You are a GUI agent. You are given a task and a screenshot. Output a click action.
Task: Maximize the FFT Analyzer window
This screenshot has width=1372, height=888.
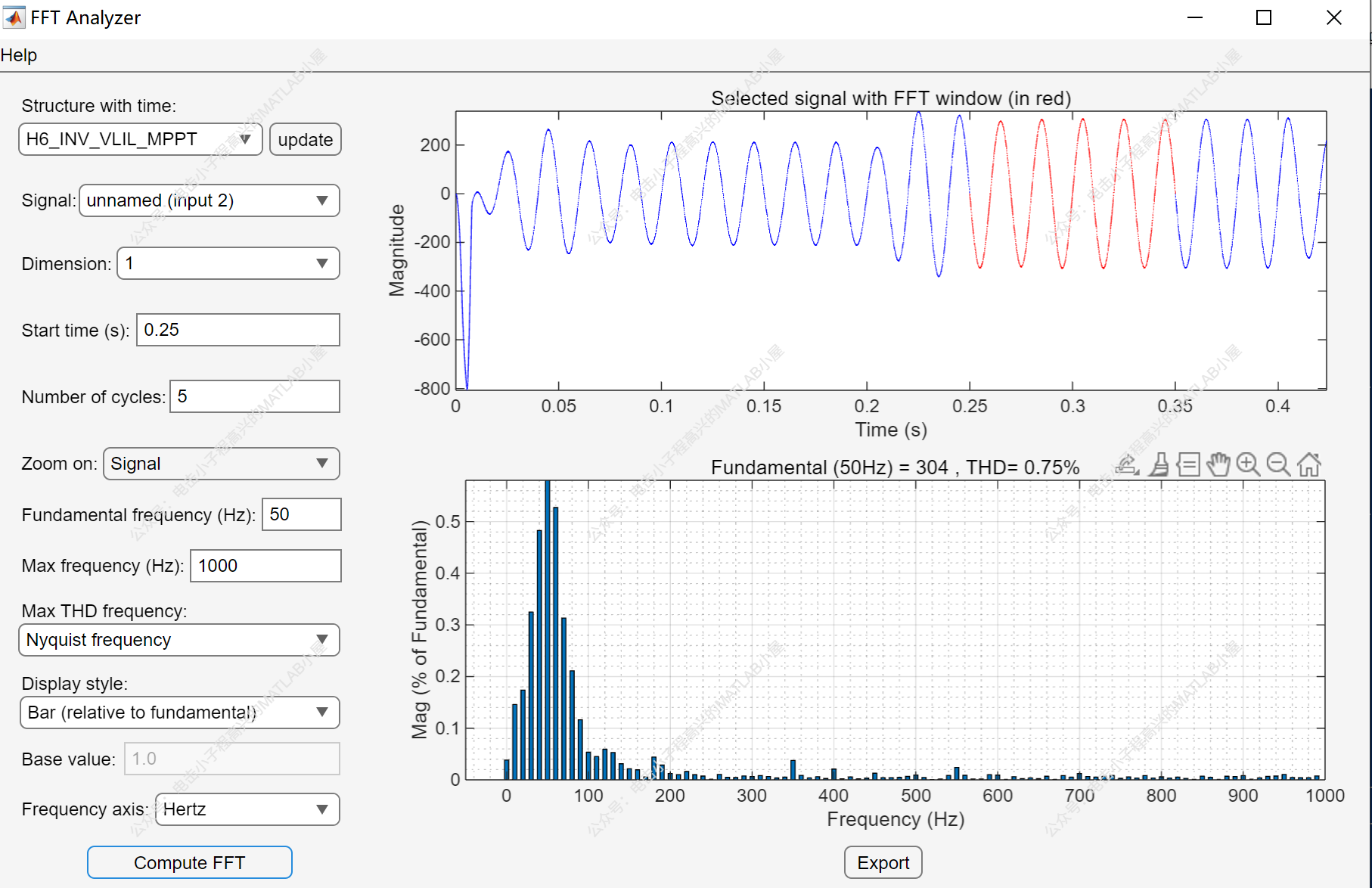pos(1264,17)
